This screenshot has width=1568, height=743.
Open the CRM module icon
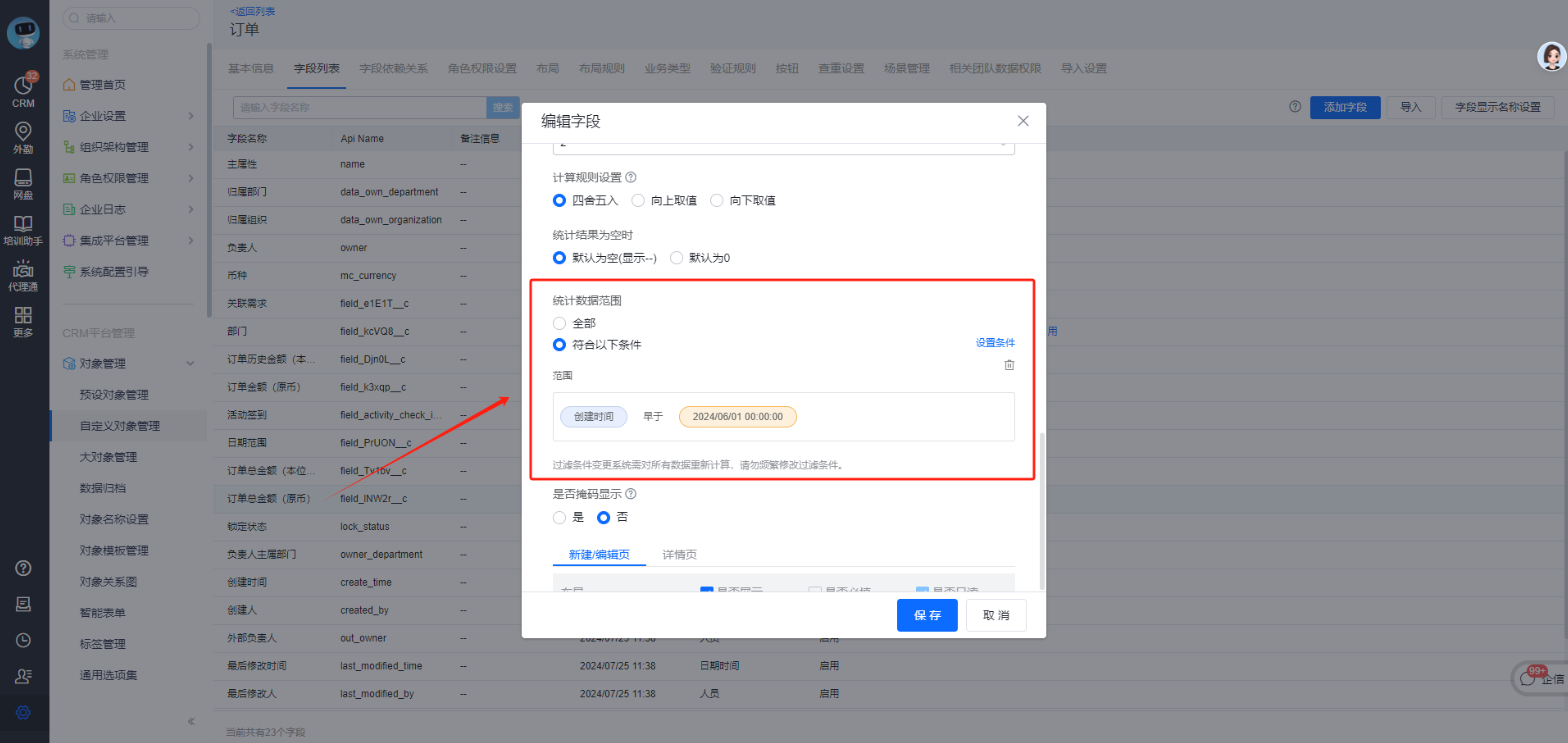click(x=24, y=88)
